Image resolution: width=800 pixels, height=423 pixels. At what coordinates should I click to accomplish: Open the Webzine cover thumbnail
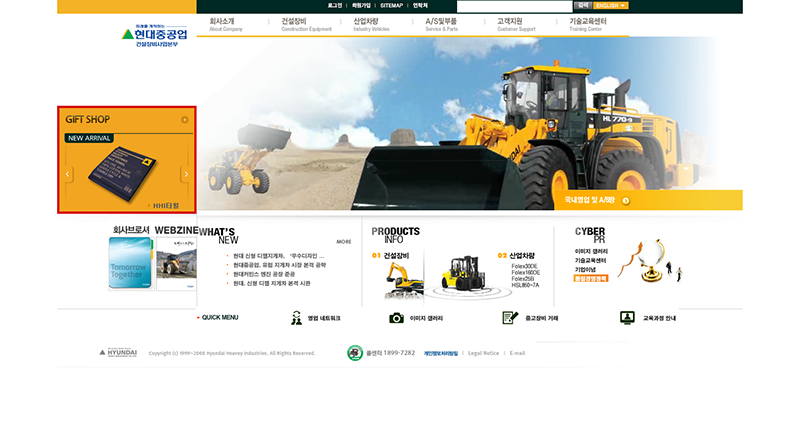click(x=177, y=264)
